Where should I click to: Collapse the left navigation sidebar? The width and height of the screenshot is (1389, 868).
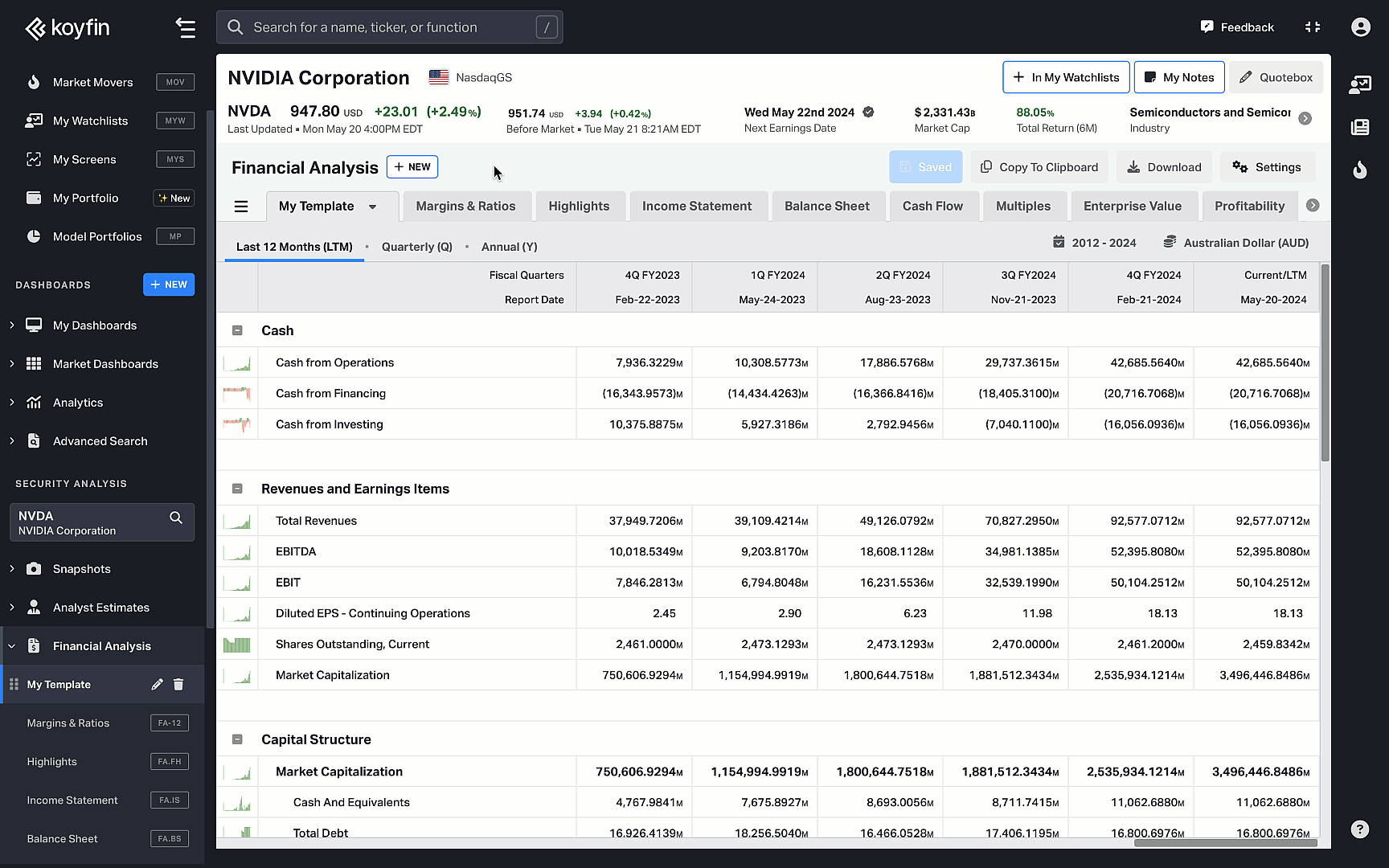click(x=186, y=27)
